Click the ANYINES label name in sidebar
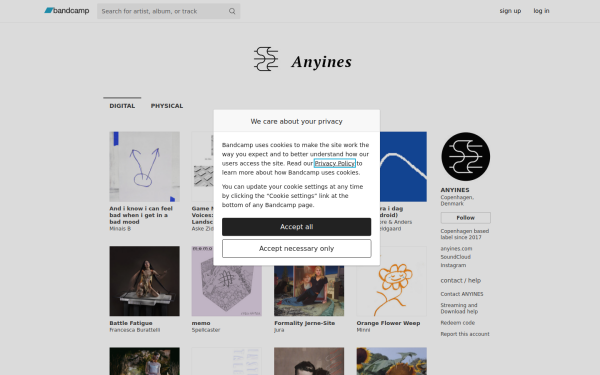Viewport: 600px width, 375px height. [x=455, y=190]
